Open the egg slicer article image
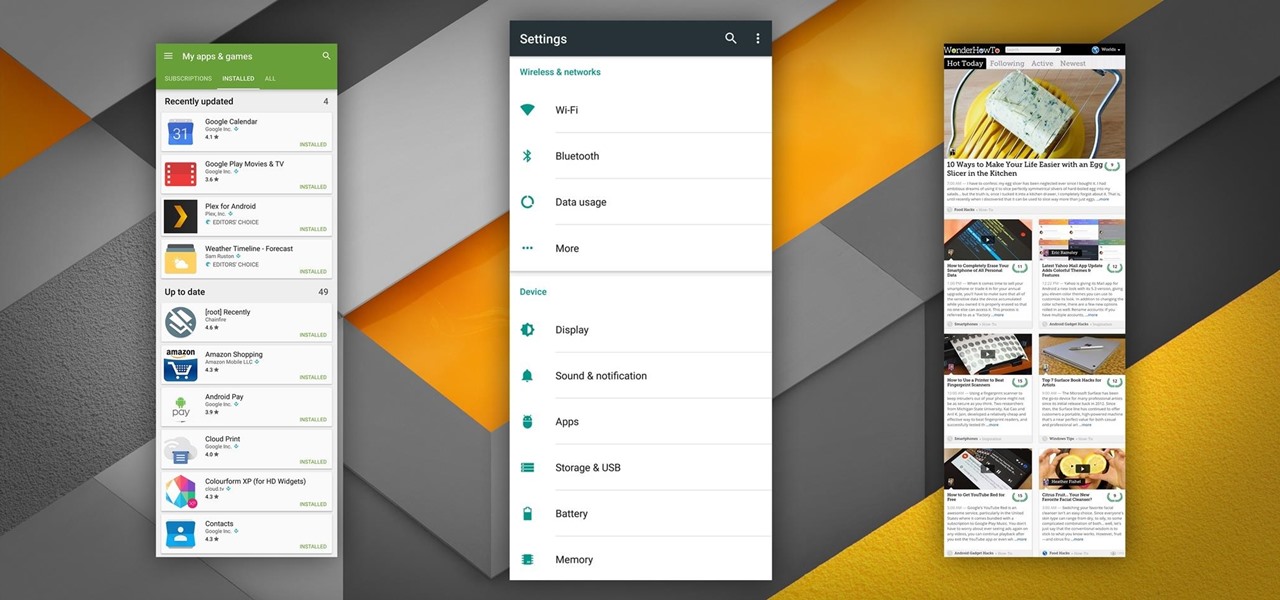 1035,115
